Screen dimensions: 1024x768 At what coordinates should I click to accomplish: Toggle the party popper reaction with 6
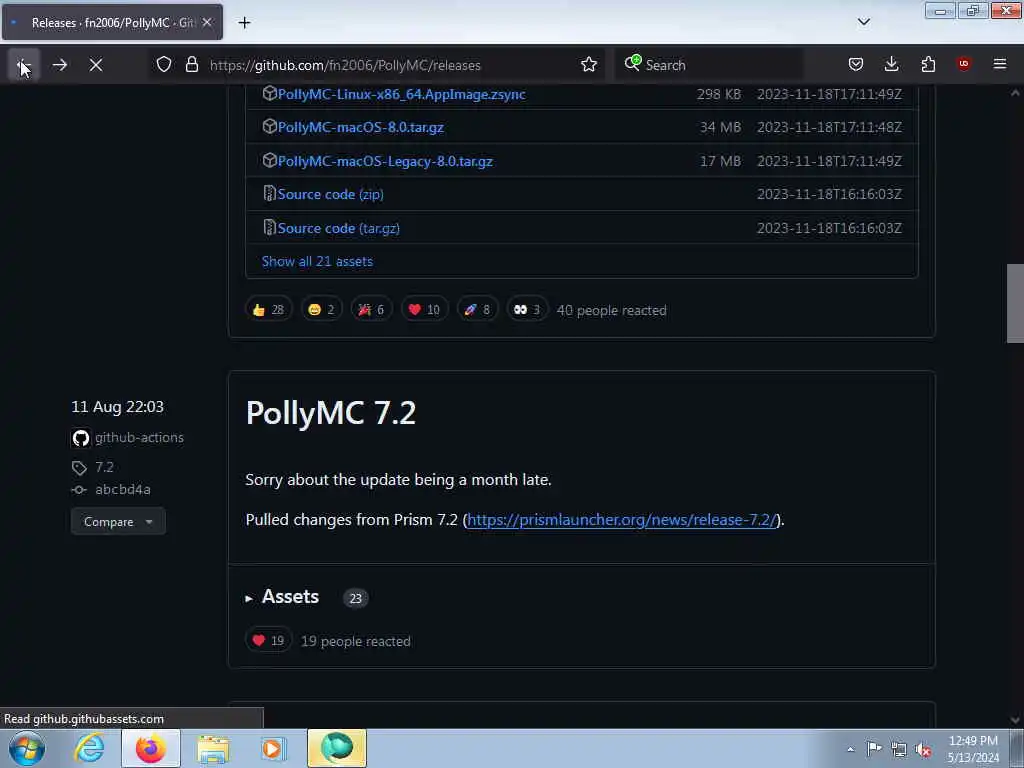click(x=371, y=310)
